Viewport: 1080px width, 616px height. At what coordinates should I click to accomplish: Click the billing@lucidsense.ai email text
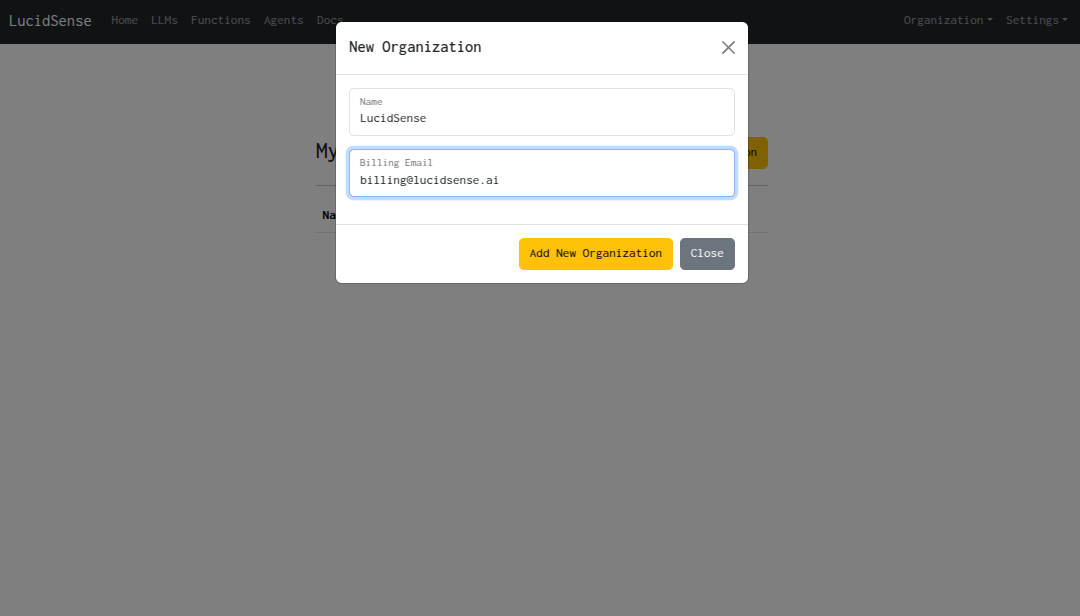point(428,180)
